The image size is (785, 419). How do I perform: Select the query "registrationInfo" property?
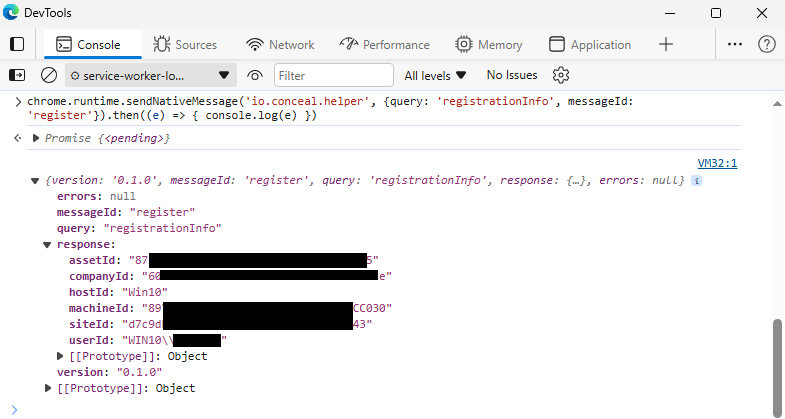click(139, 228)
